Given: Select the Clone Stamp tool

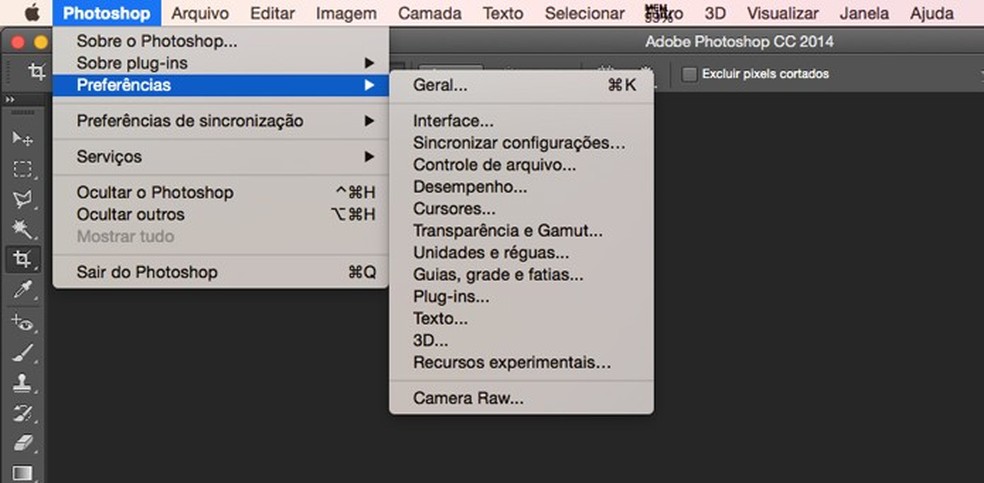Looking at the screenshot, I should pos(22,382).
